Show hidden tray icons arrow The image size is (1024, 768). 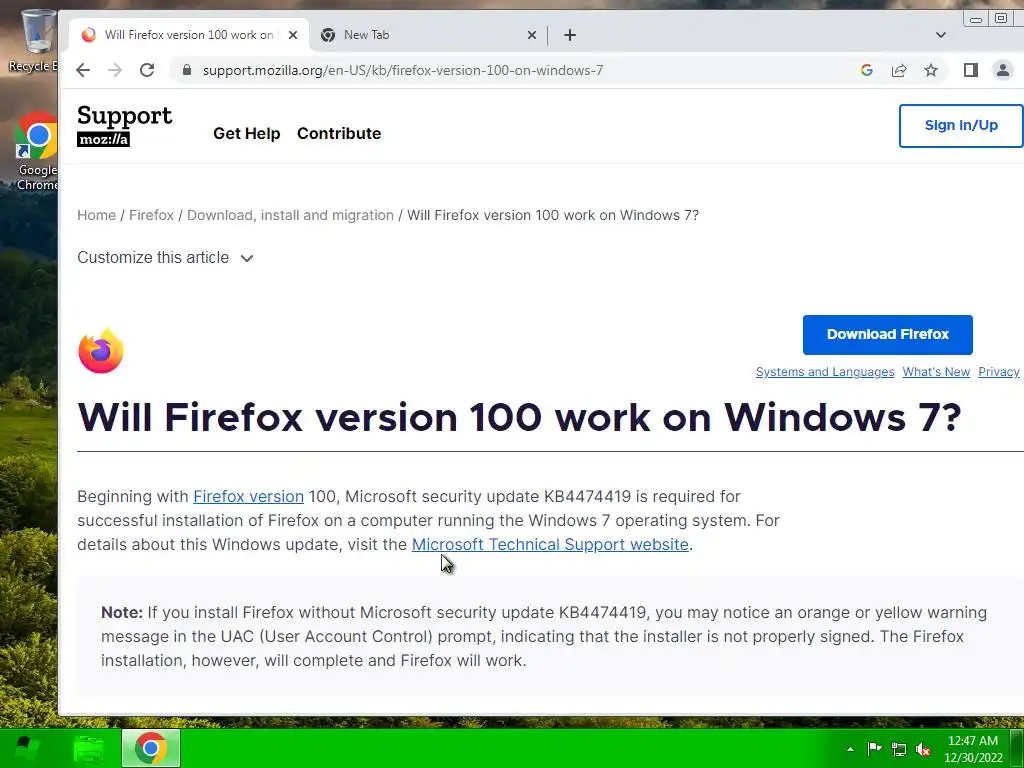click(850, 749)
